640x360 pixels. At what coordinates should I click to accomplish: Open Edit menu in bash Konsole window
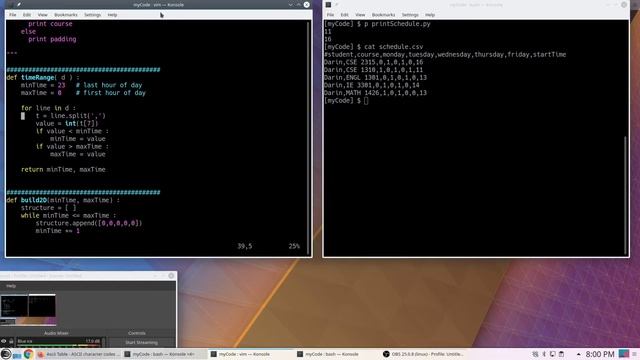(344, 15)
